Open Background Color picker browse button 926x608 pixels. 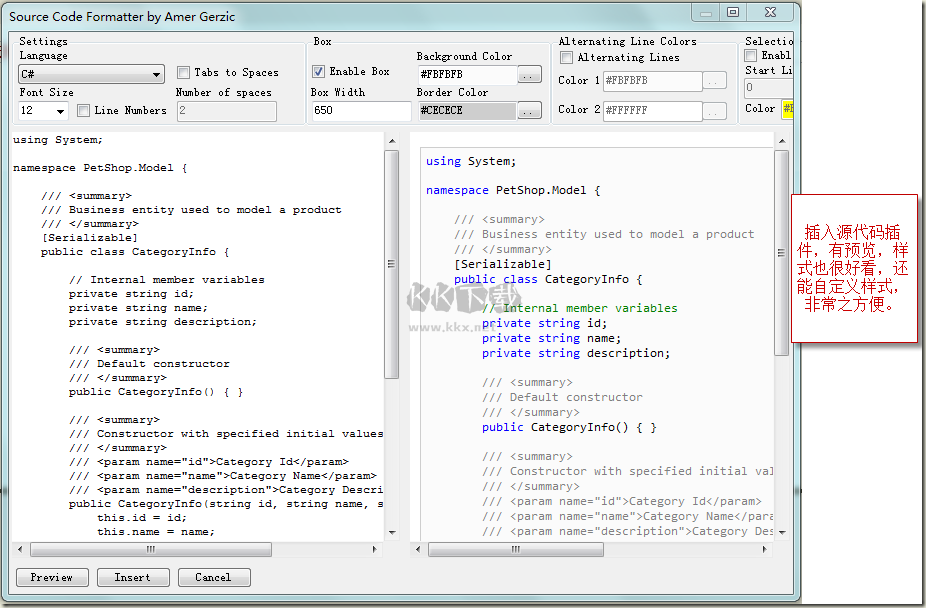coord(530,75)
